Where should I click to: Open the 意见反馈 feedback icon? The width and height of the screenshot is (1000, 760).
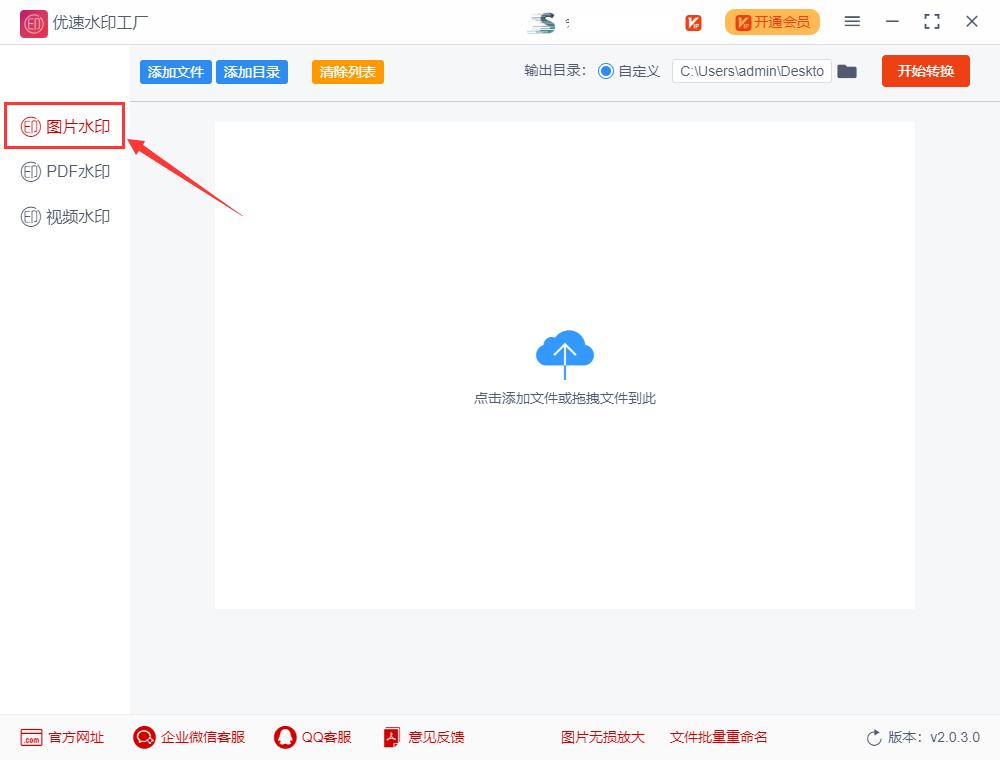[390, 737]
